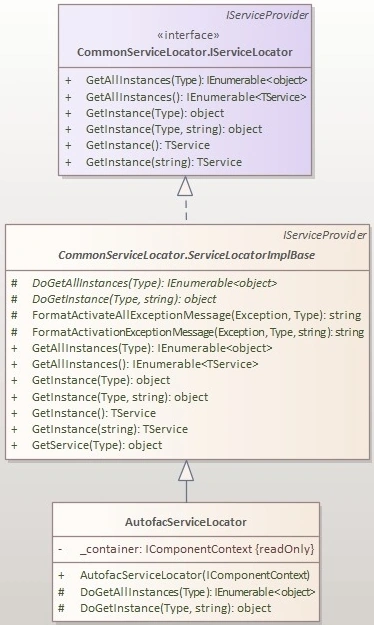Click IServiceProvider label in the ServiceLocatorImplBase box
Screen dimensions: 374x625
[x=325, y=235]
